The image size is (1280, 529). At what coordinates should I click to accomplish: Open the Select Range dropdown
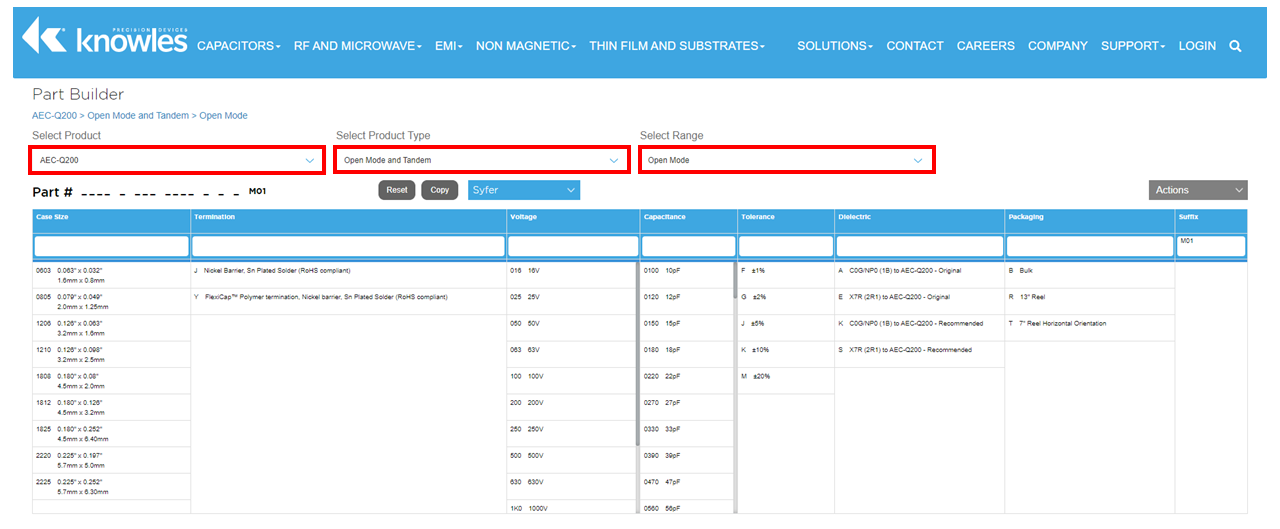pos(786,160)
